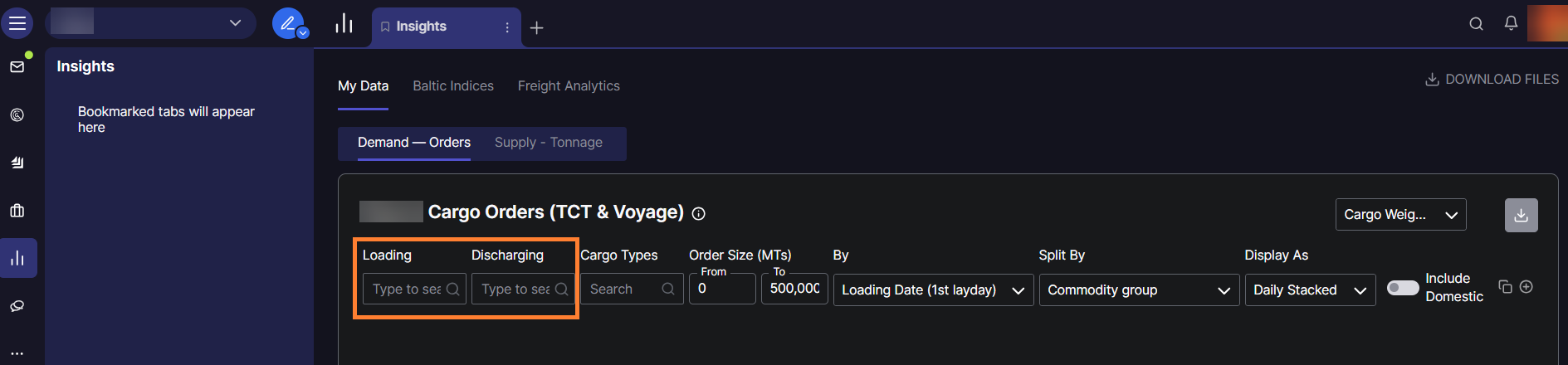The height and width of the screenshot is (365, 1568).
Task: Select the Supply - Tonnage tab
Action: 549,143
